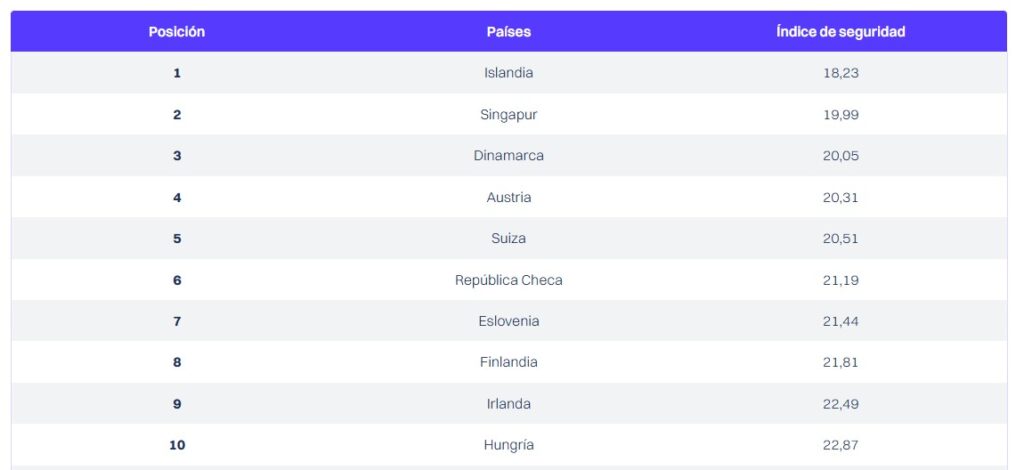Select the Islandia country cell
The height and width of the screenshot is (470, 1024).
pyautogui.click(x=509, y=73)
